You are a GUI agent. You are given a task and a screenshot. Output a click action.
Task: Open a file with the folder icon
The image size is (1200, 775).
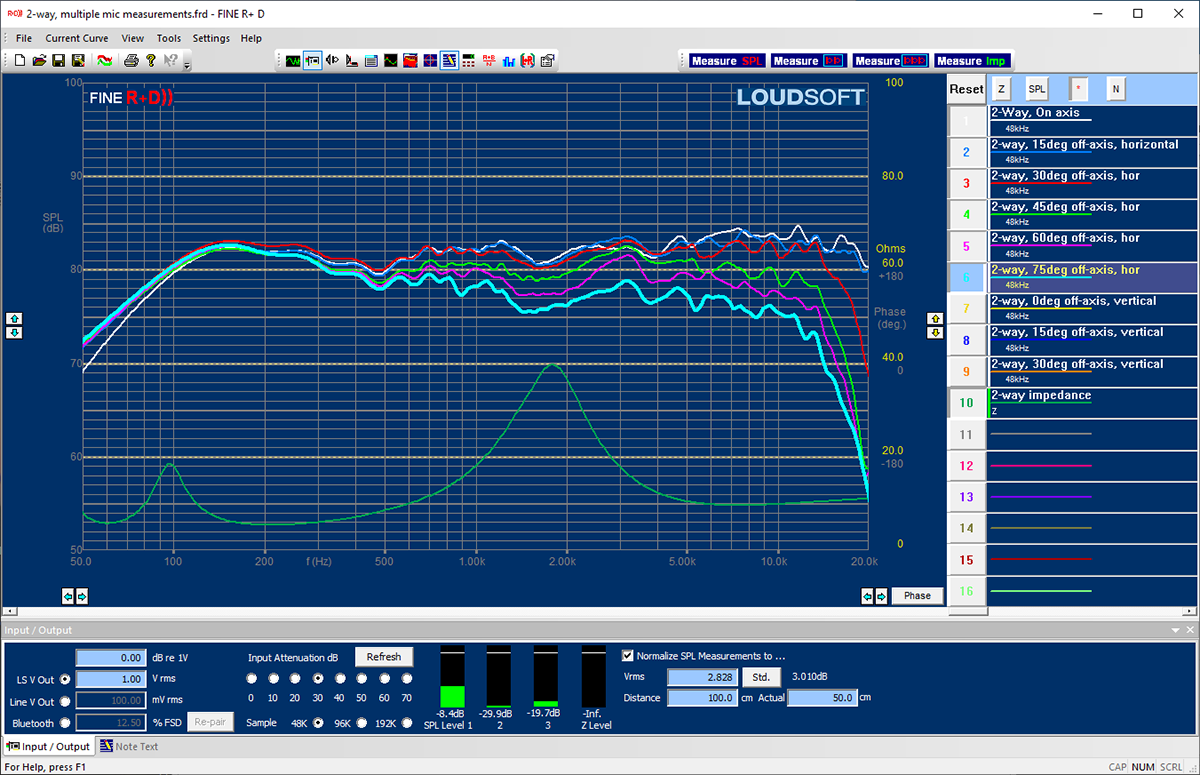40,60
